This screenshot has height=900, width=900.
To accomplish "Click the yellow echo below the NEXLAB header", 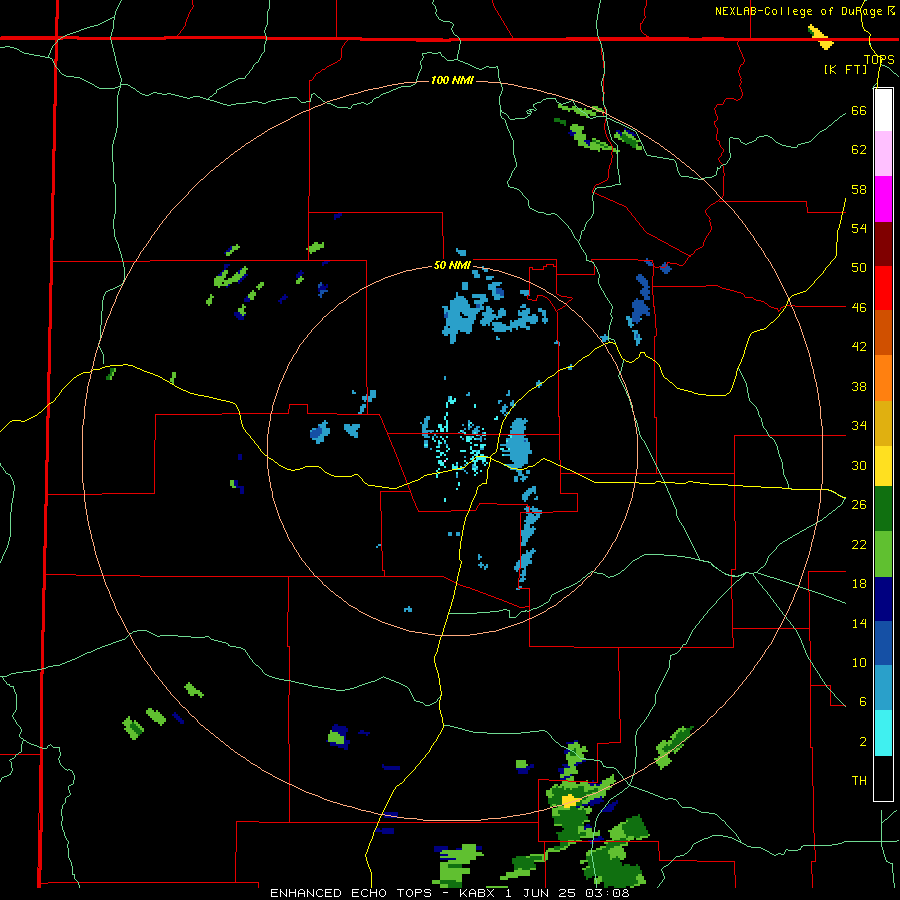I will (x=821, y=38).
